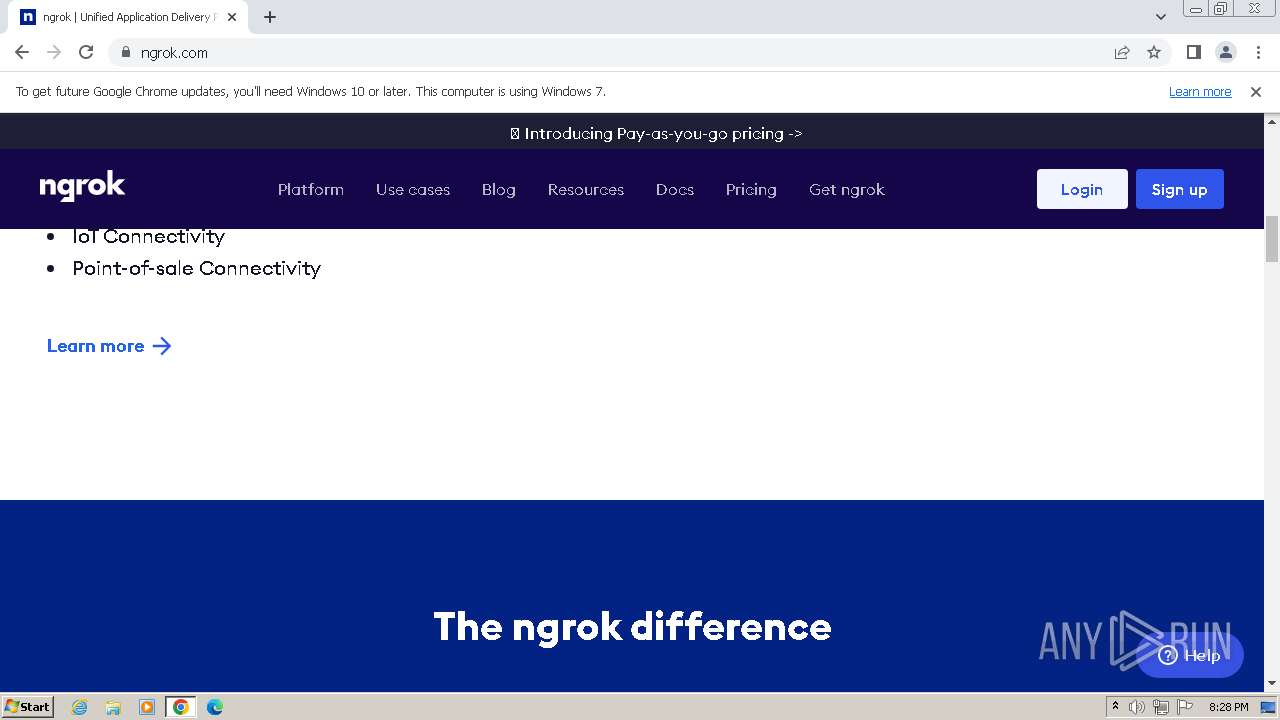
Task: Open Windows Media Player from the taskbar
Action: pyautogui.click(x=147, y=707)
